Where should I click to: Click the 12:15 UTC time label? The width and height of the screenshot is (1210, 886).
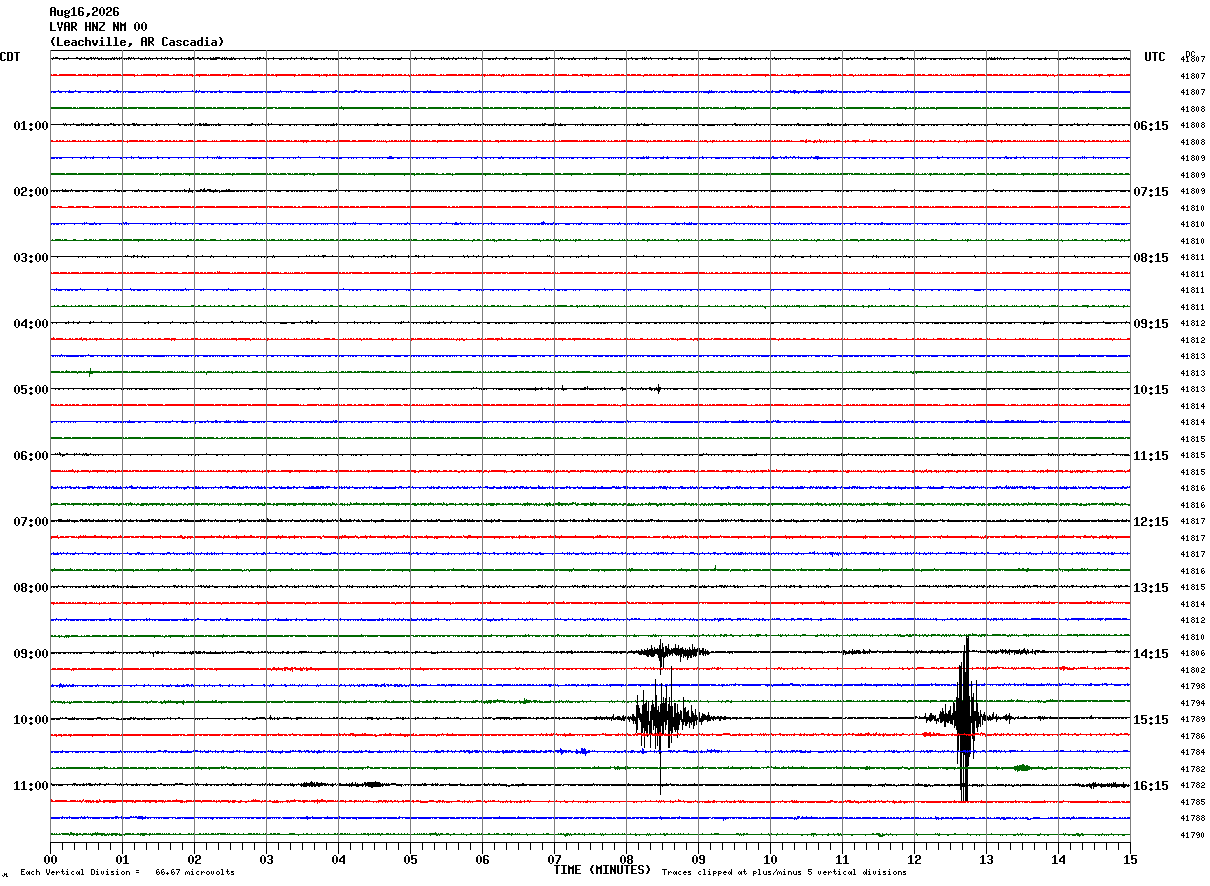(x=1151, y=522)
